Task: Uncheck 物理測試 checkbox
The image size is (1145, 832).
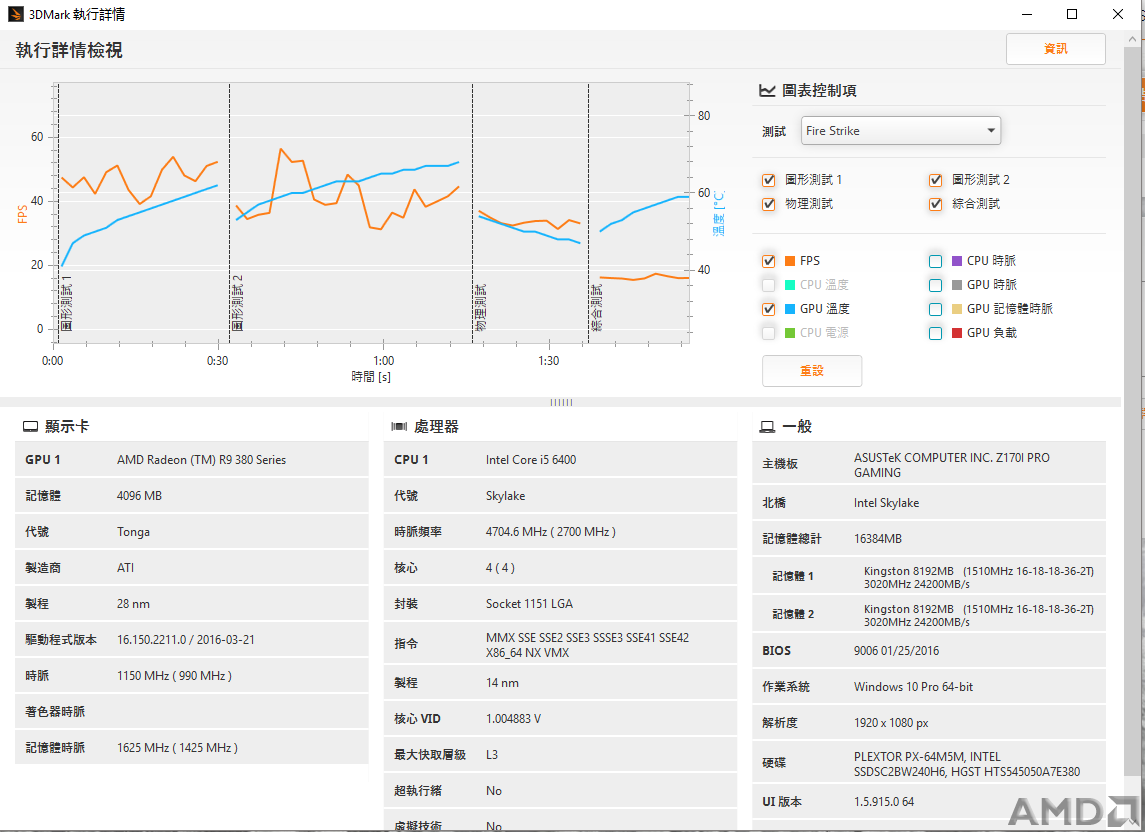Action: tap(768, 205)
